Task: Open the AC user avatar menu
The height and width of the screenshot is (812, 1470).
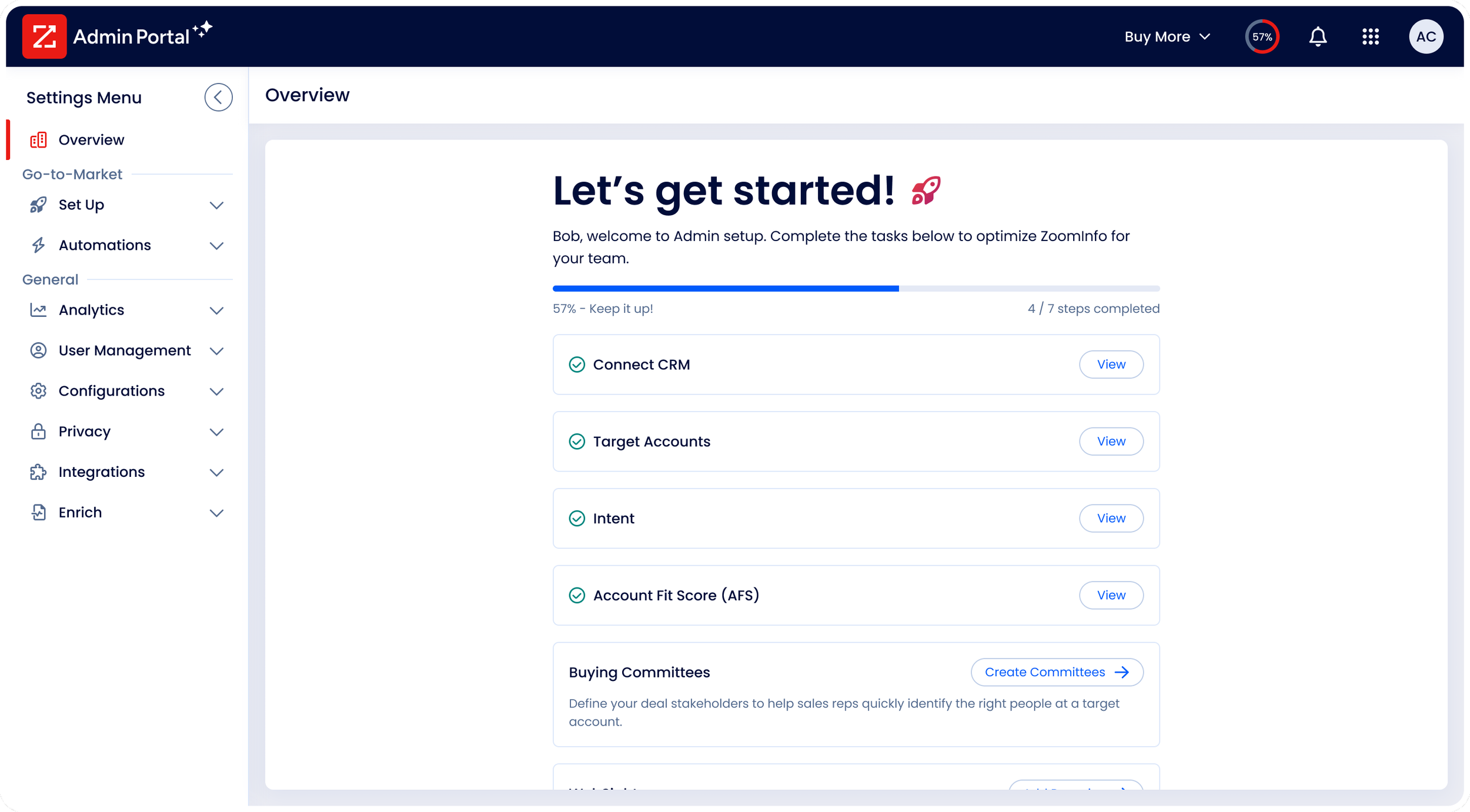Action: click(x=1425, y=36)
